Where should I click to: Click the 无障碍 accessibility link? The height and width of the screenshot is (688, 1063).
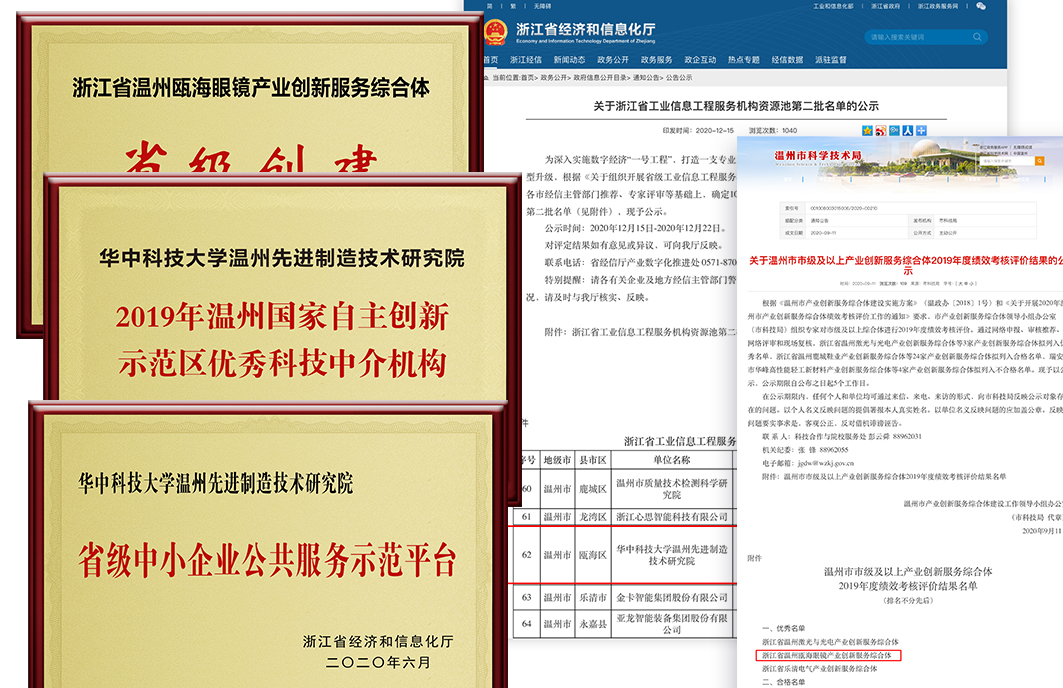coord(542,6)
